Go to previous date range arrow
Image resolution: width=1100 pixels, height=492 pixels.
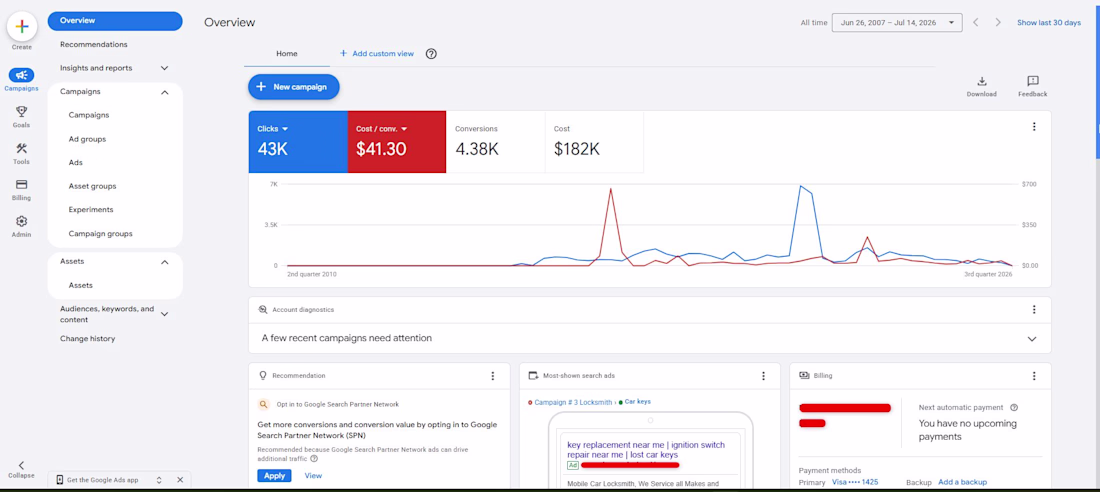[976, 22]
